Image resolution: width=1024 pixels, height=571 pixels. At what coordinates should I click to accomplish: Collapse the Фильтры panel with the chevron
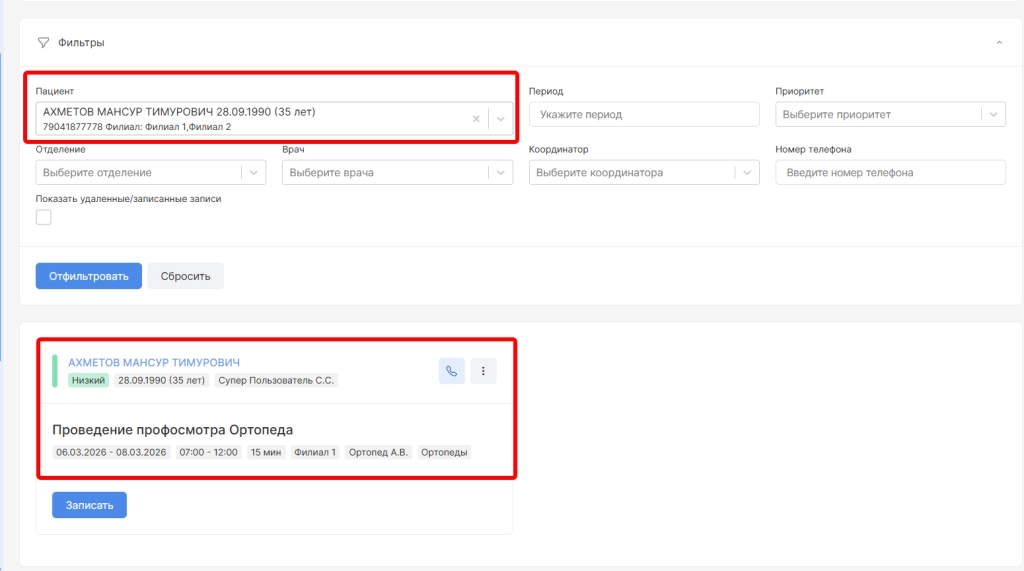click(x=998, y=43)
